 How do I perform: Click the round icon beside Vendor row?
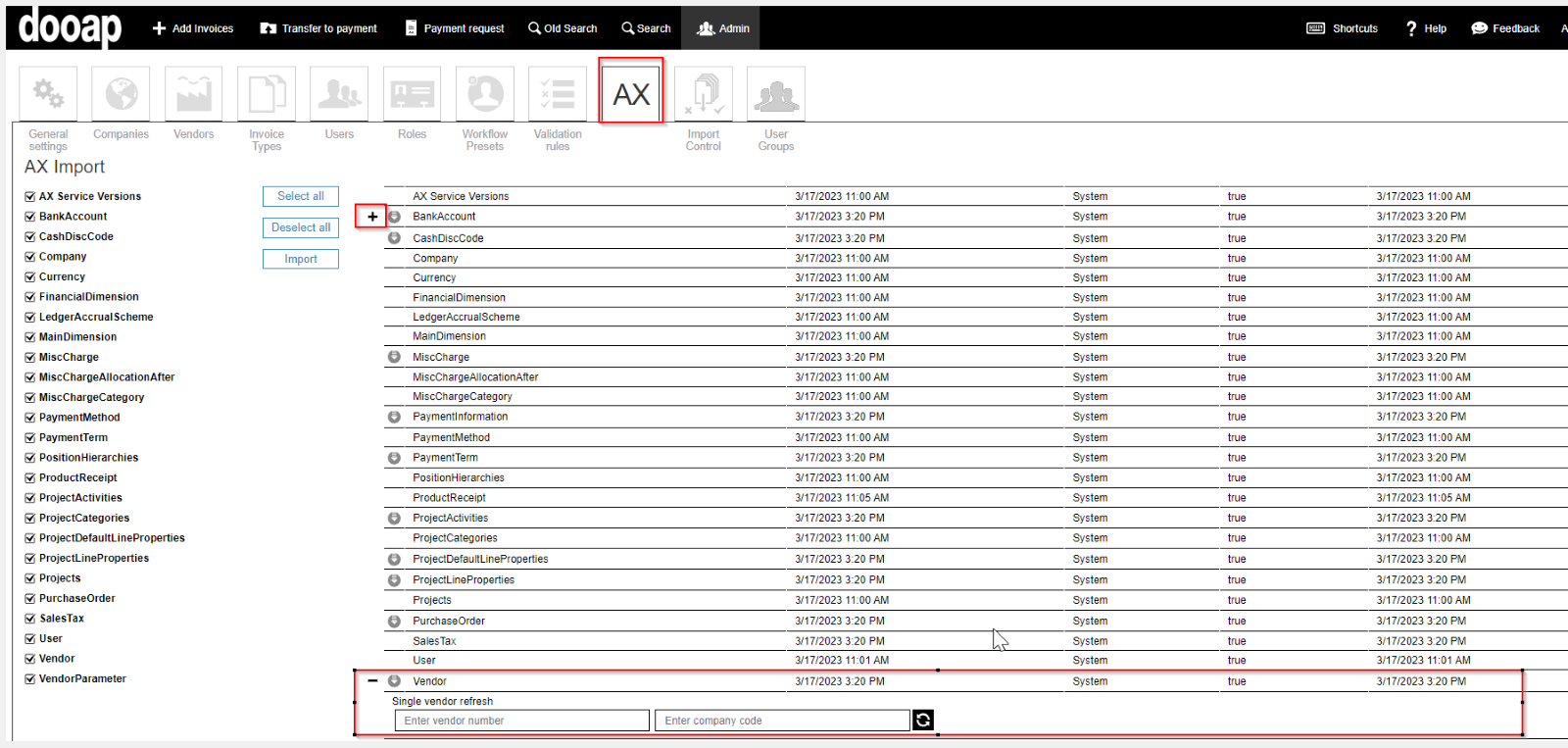pyautogui.click(x=394, y=680)
